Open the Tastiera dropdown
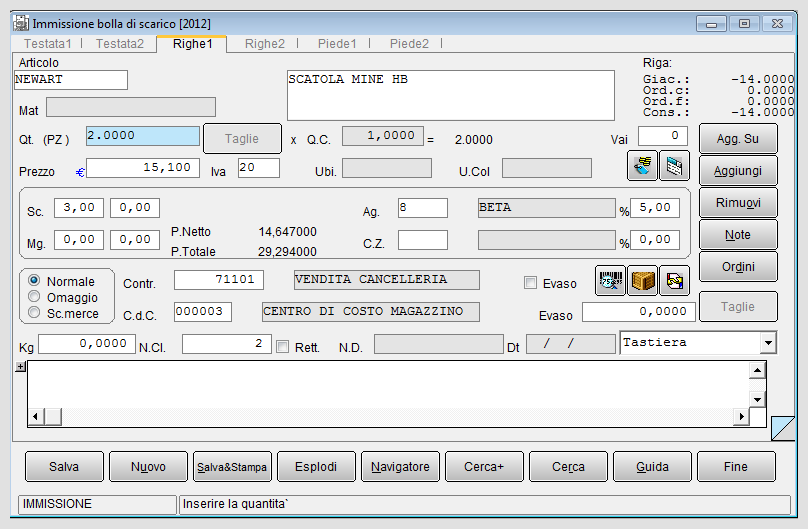 click(768, 343)
